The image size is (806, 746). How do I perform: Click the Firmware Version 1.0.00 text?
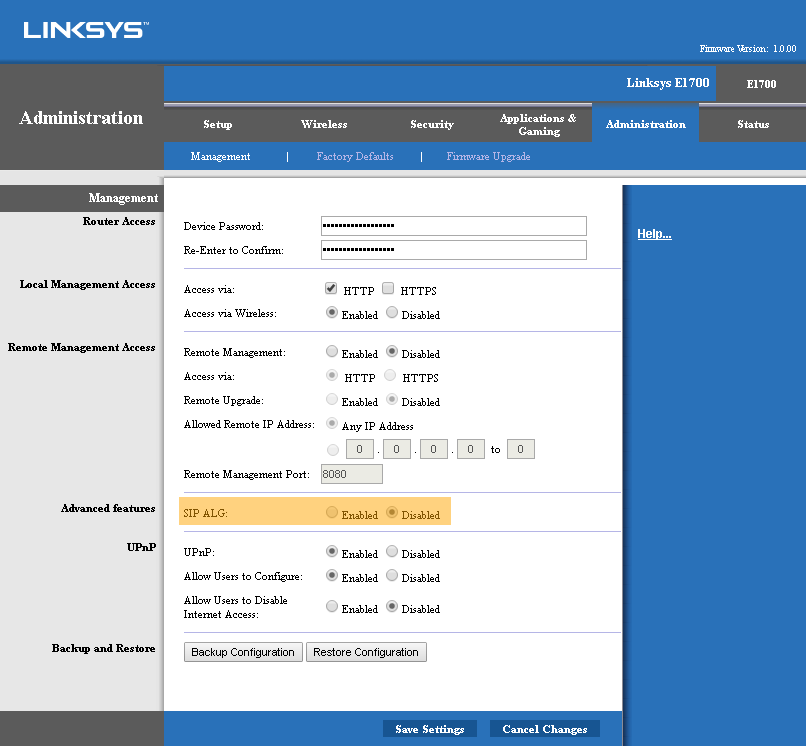(x=747, y=49)
